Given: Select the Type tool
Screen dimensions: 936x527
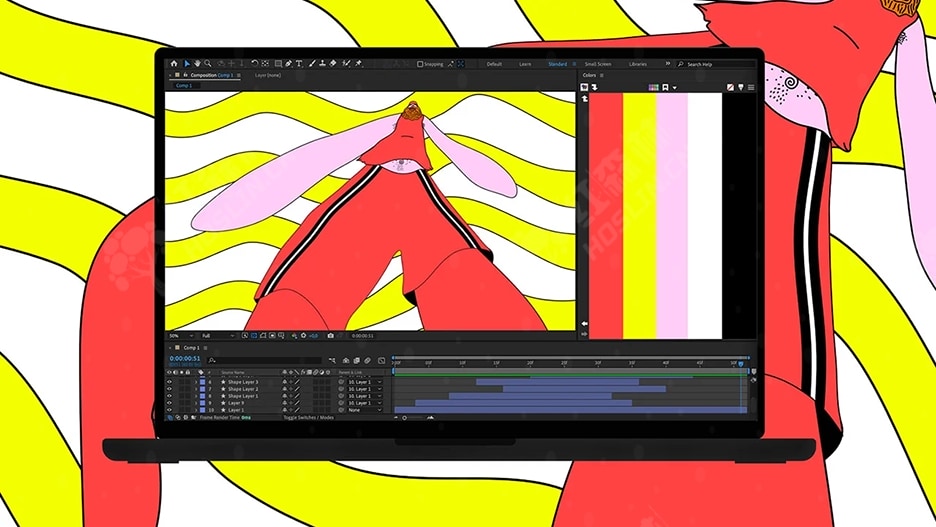Looking at the screenshot, I should 299,64.
